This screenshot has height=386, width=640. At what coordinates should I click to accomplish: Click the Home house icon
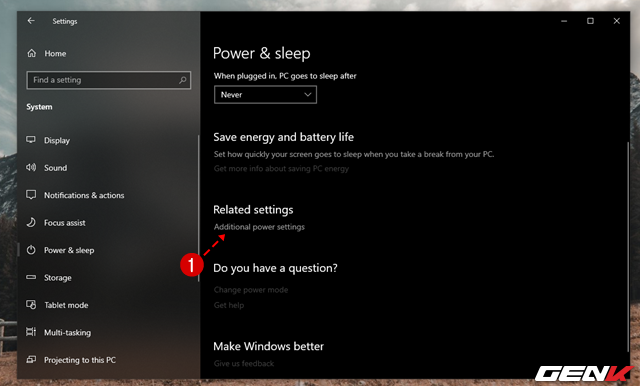pyautogui.click(x=31, y=53)
